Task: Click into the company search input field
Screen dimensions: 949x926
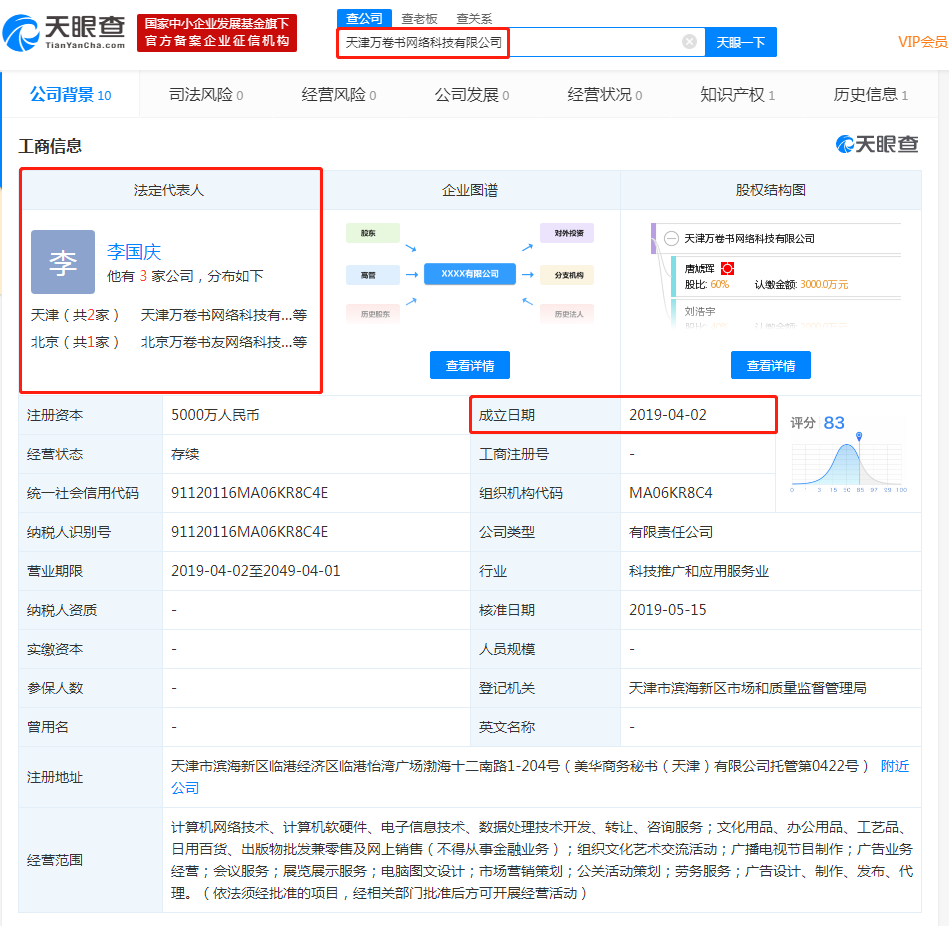Action: click(x=521, y=42)
